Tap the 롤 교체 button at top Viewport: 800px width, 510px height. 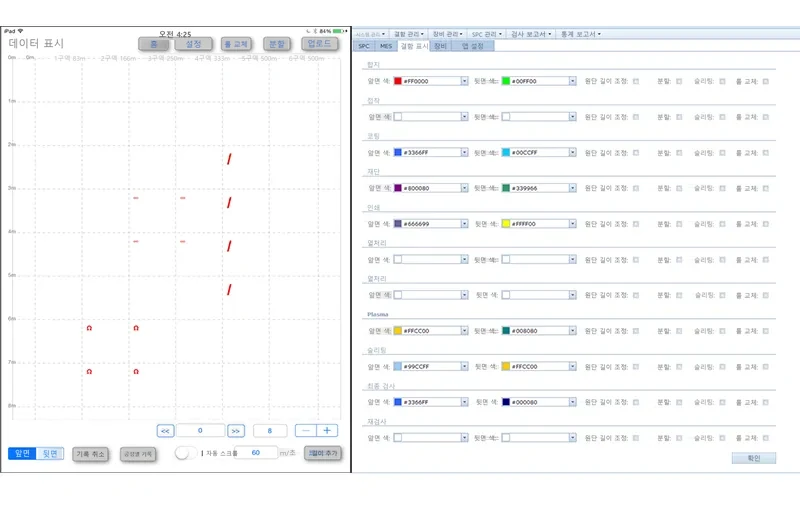236,44
